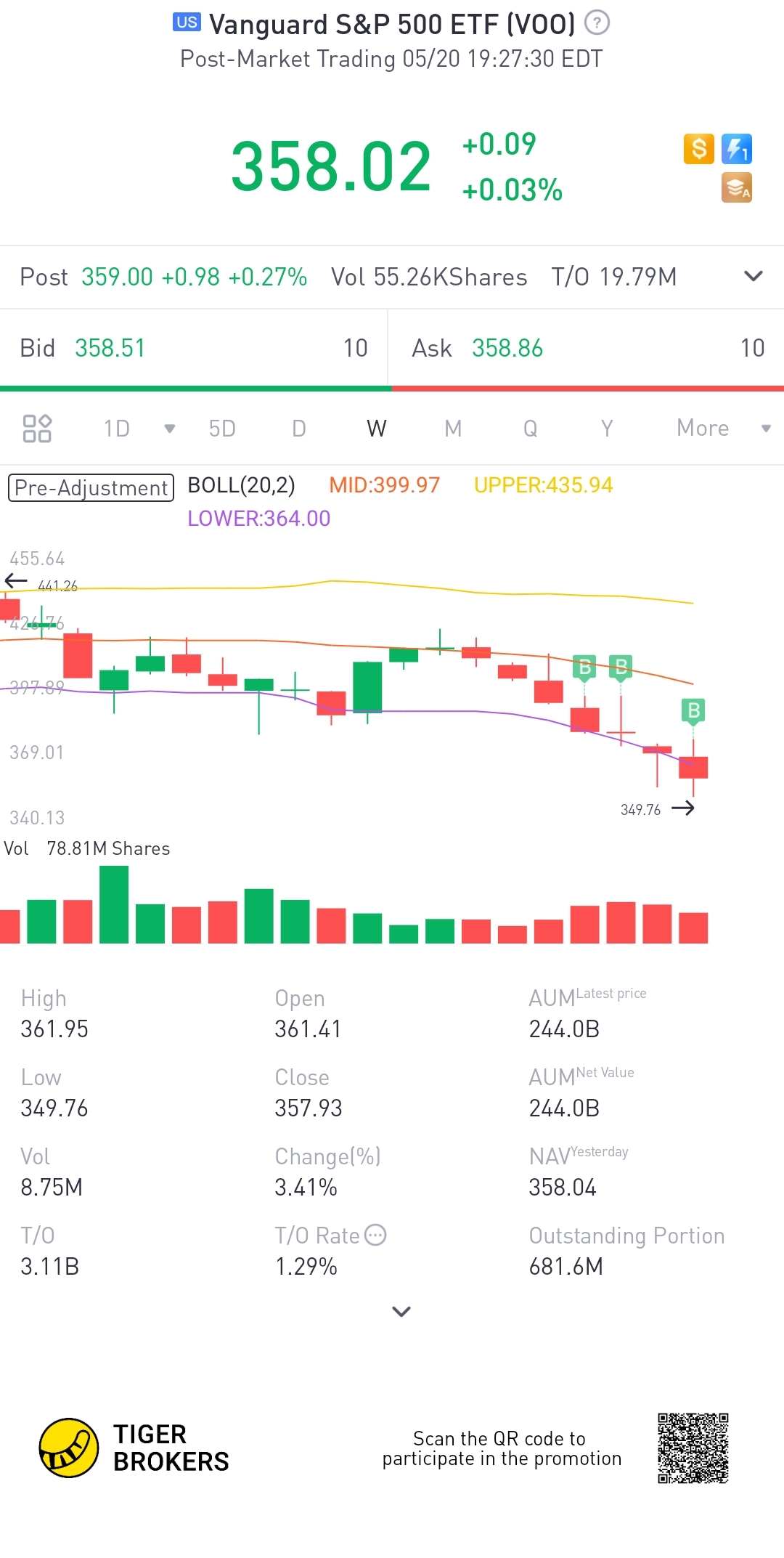Tap the Vol 55.26KShares text
Viewport: 784px width, 1558px height.
[x=429, y=277]
